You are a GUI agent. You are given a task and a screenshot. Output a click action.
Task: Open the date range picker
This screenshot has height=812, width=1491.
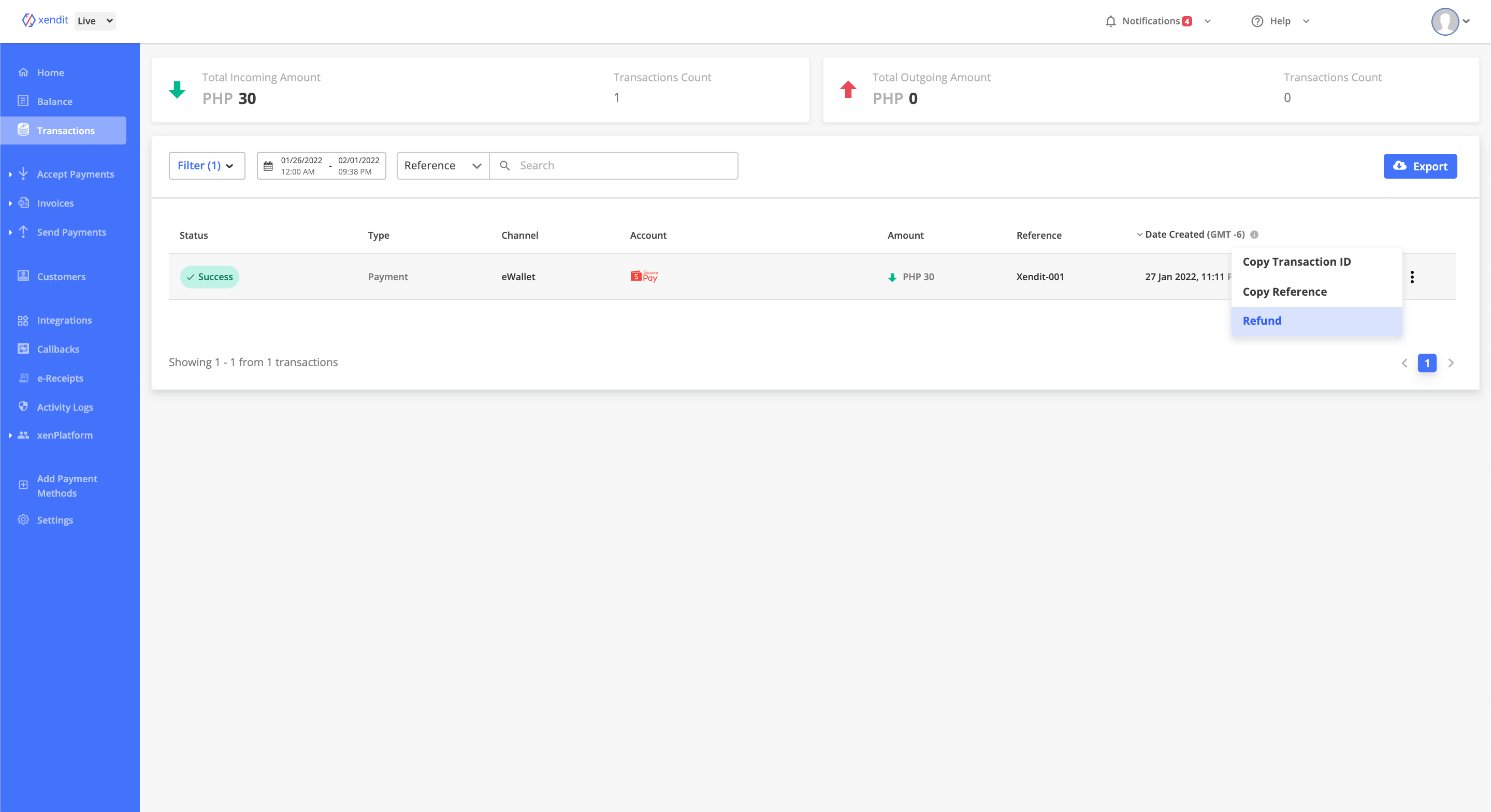pyautogui.click(x=322, y=166)
